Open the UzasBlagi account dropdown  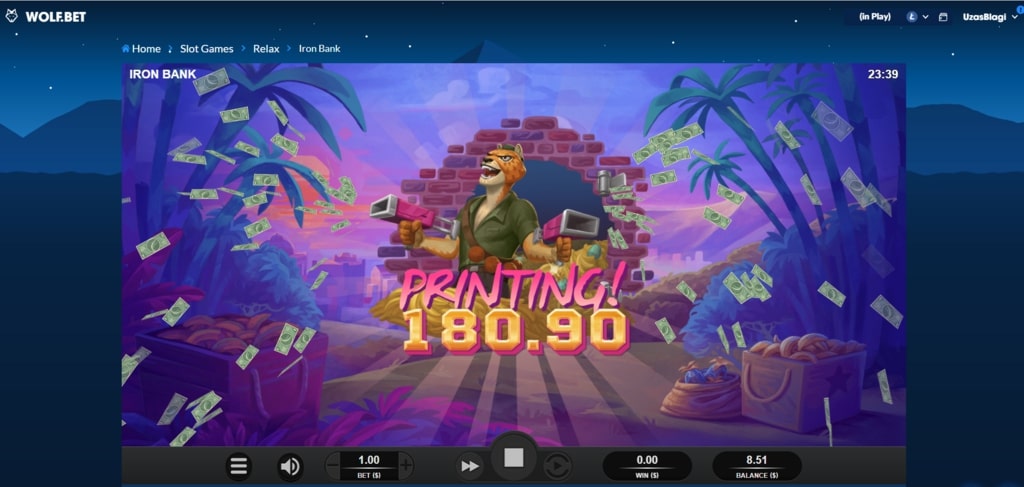coord(989,17)
